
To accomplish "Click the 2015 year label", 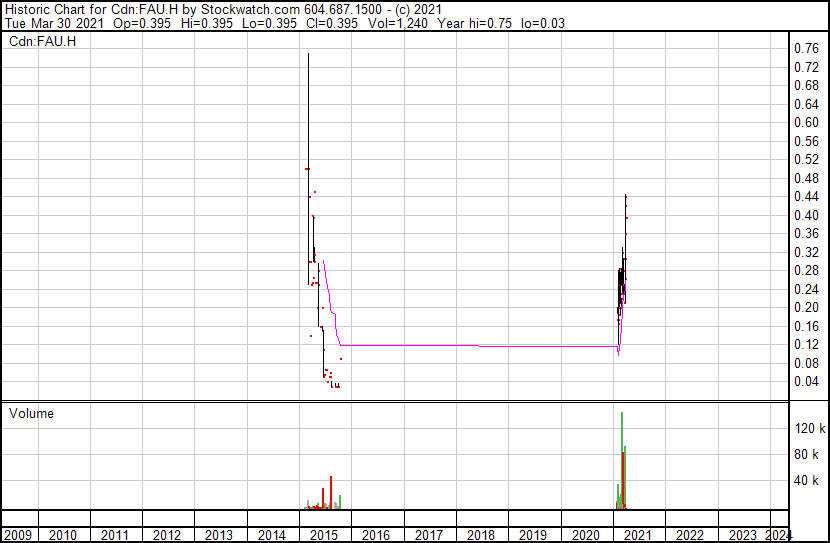I will (323, 535).
